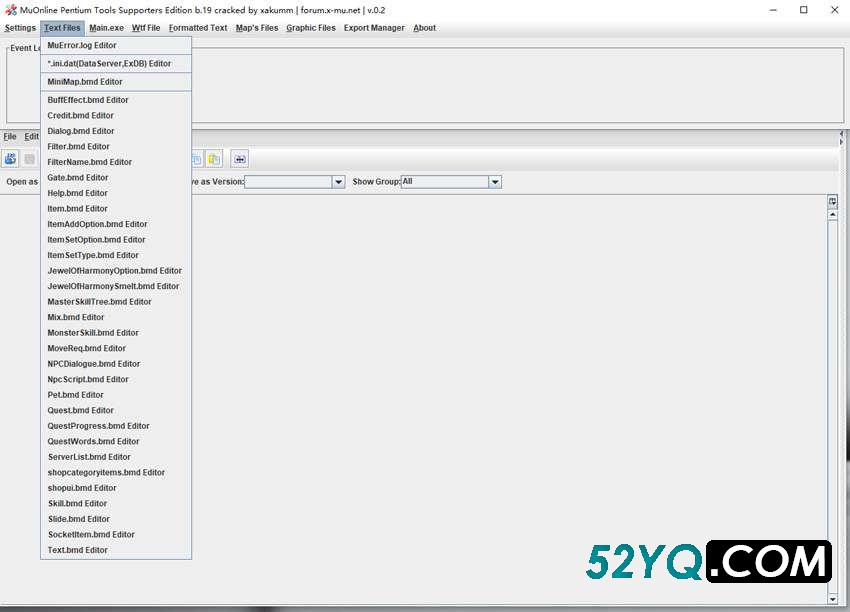
Task: Click the first blue toolbar icon under File
Action: click(x=10, y=159)
